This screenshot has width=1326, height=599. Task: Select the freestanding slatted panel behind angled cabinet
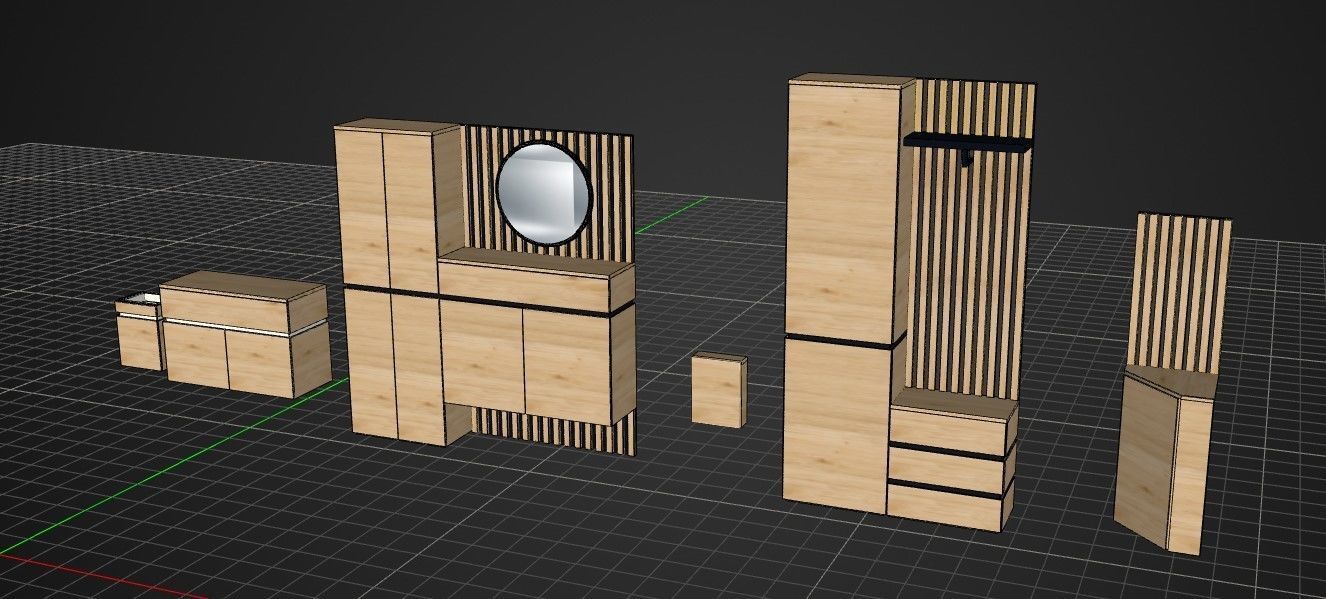coord(1180,293)
